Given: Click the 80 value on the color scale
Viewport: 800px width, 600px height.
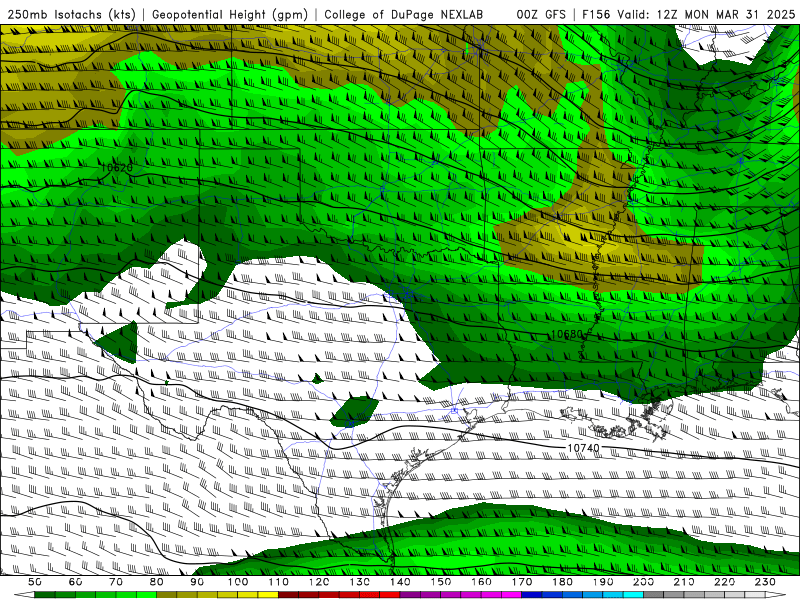Looking at the screenshot, I should pos(157,582).
